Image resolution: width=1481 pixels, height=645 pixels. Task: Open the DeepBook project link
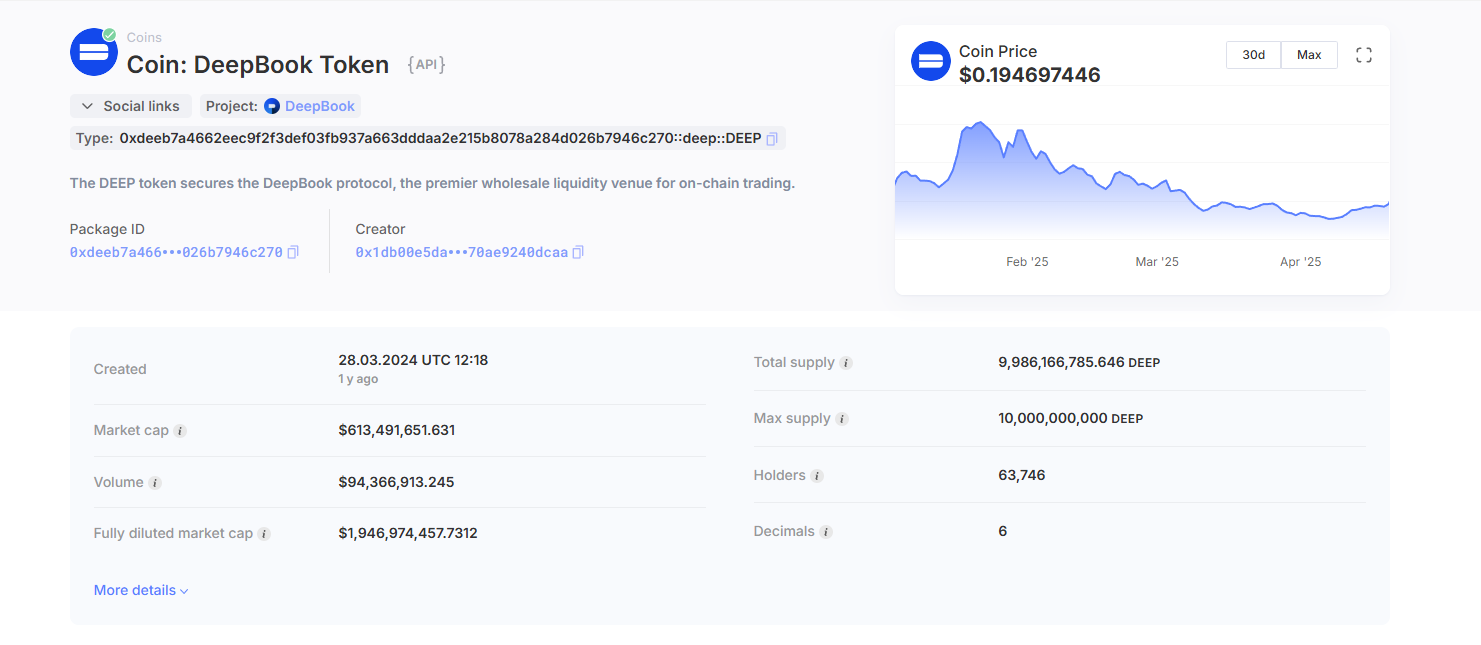pos(320,106)
